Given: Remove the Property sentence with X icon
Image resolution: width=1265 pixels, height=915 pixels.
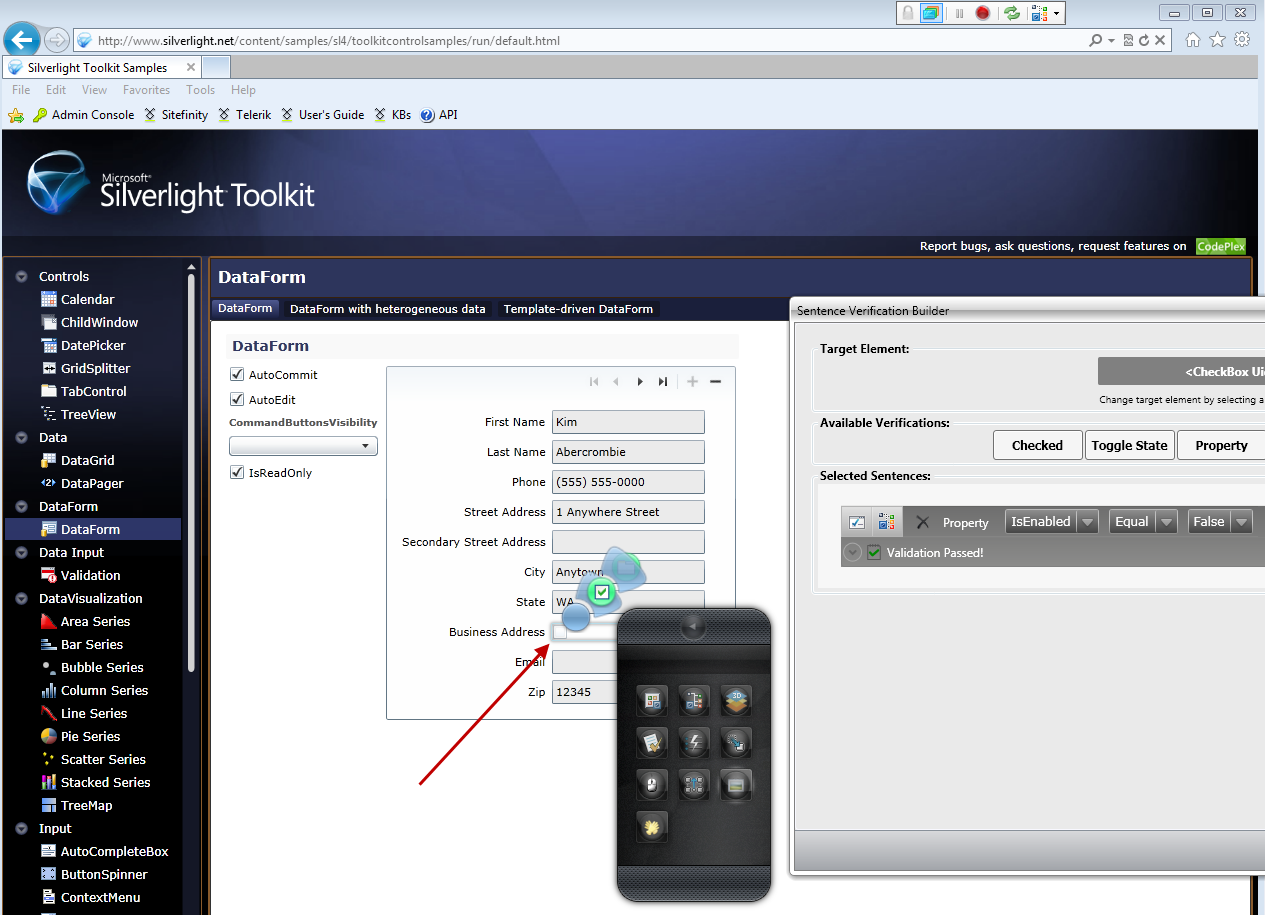Looking at the screenshot, I should pyautogui.click(x=922, y=522).
